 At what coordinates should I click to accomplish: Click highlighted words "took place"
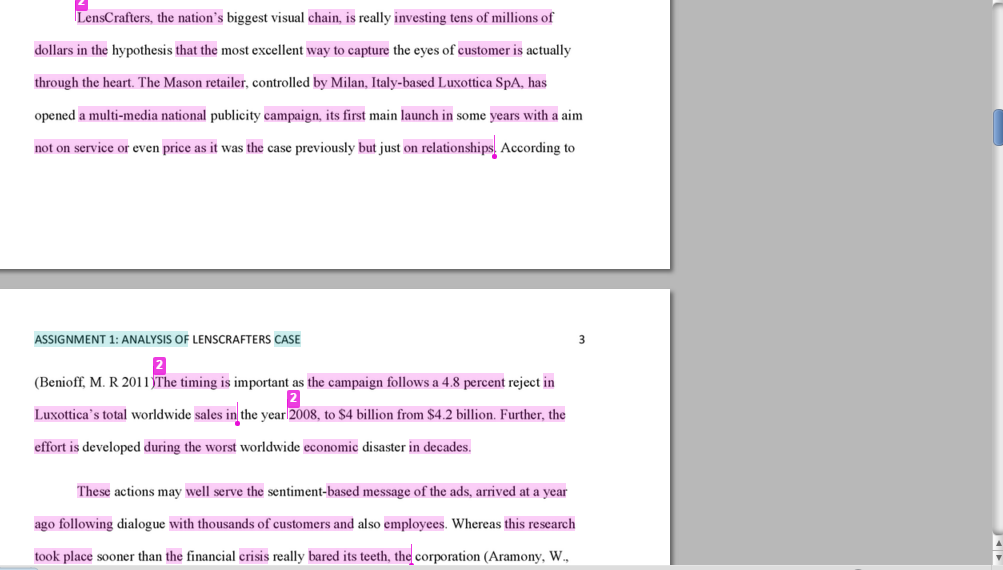point(63,557)
